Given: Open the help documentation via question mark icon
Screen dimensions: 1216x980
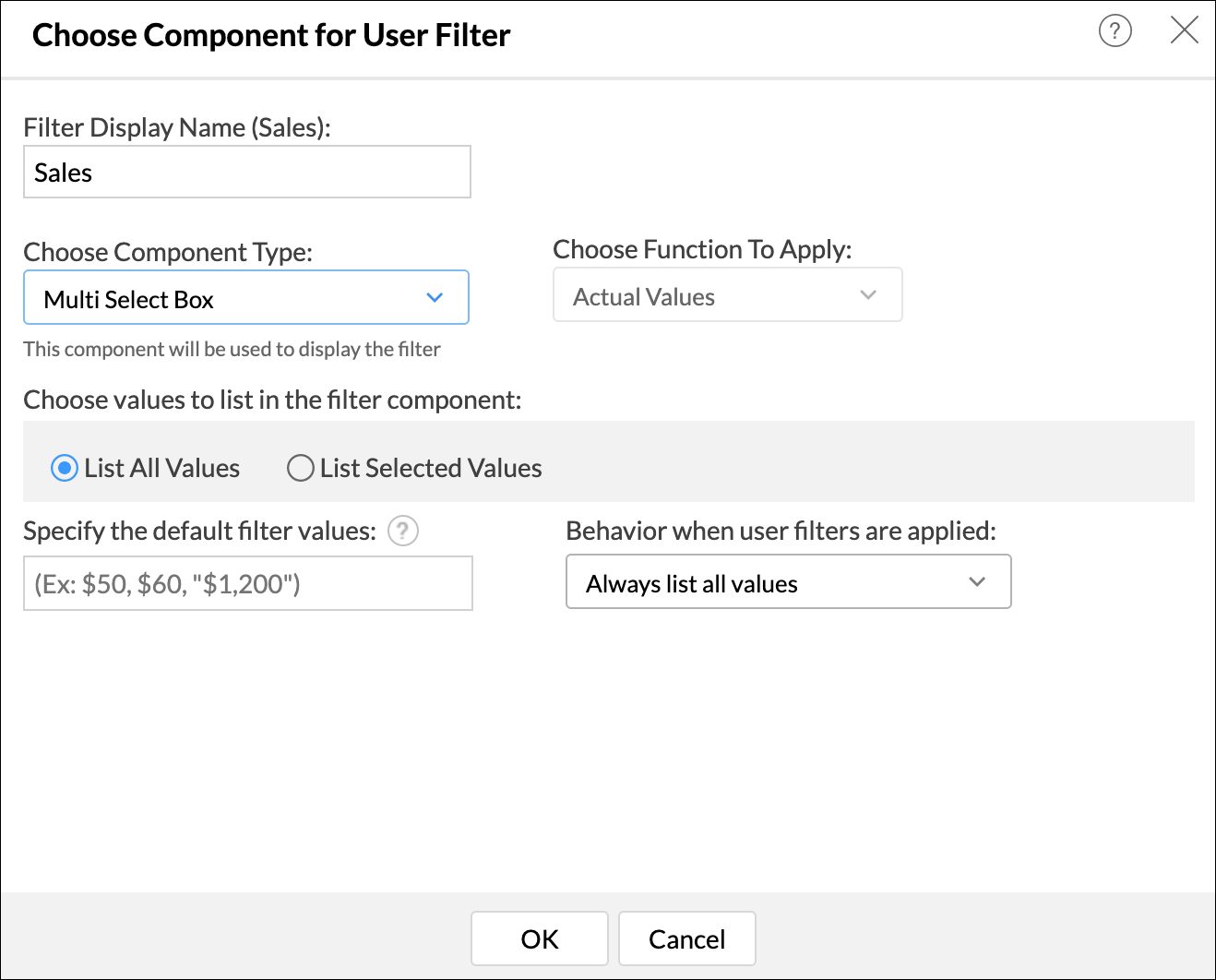Looking at the screenshot, I should 1115,30.
